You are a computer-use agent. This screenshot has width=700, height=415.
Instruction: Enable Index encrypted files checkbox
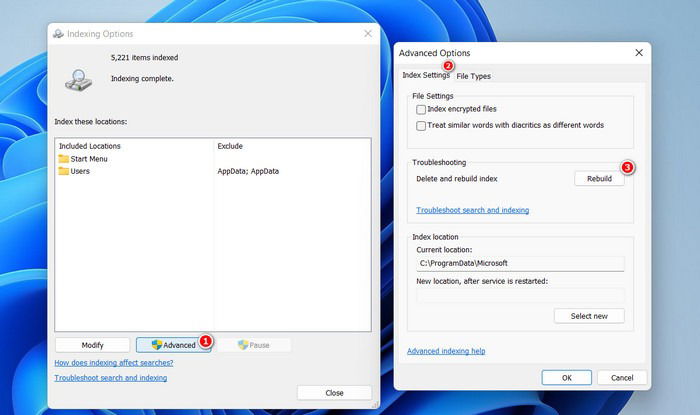click(421, 109)
